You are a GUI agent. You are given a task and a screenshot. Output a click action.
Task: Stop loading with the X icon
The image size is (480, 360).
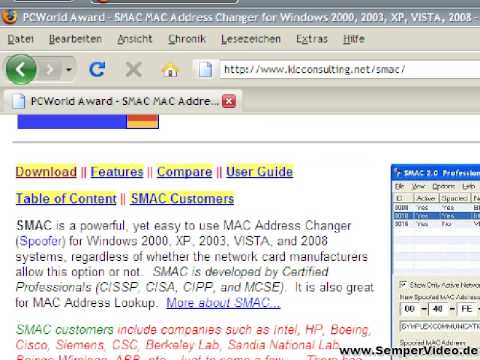(134, 70)
